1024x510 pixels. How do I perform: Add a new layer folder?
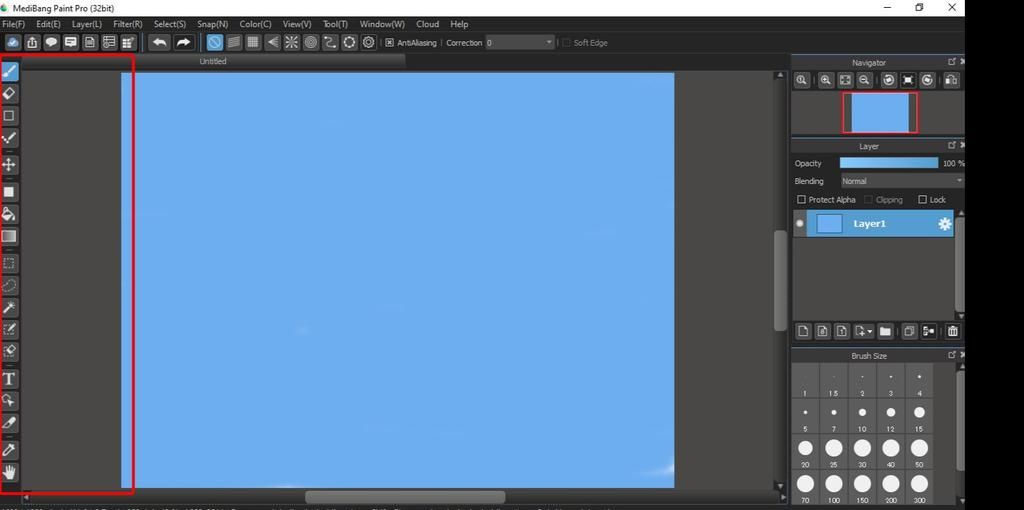(885, 331)
